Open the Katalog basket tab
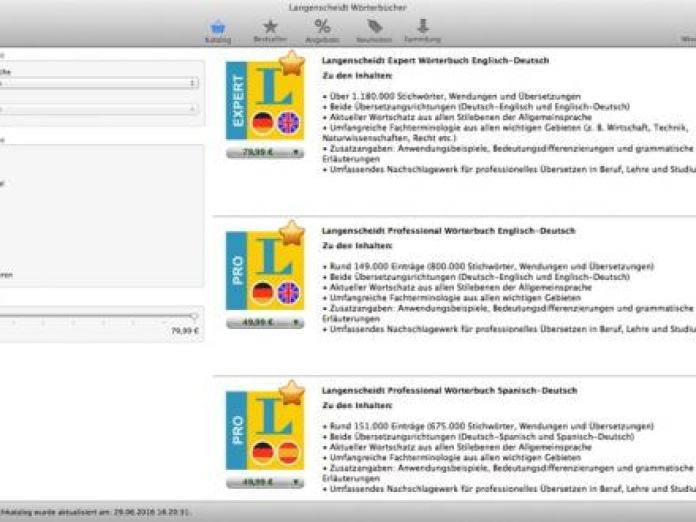Viewport: 696px width, 522px height. pos(218,32)
